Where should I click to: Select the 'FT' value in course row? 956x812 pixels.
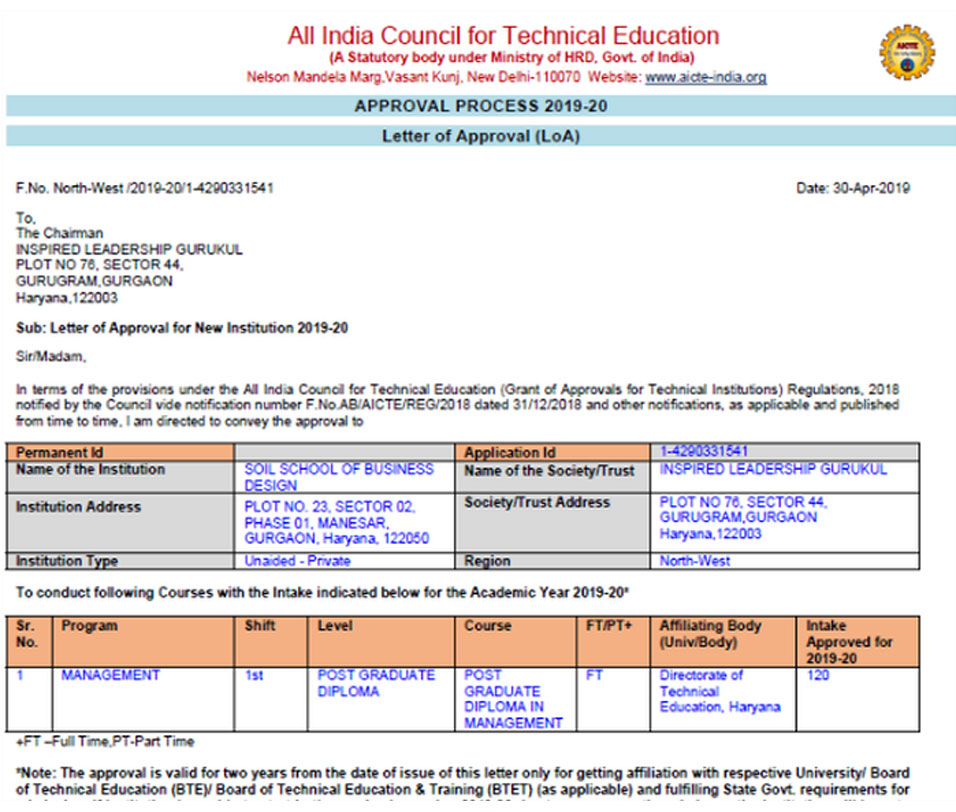[594, 675]
